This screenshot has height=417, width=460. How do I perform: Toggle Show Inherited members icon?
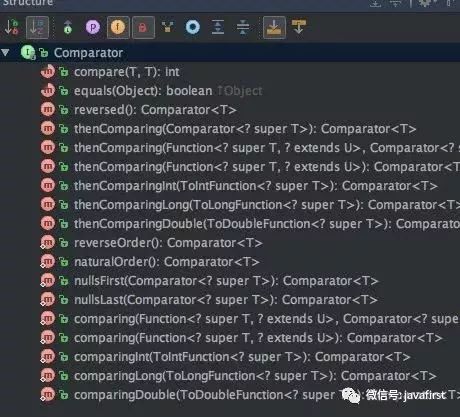point(68,27)
